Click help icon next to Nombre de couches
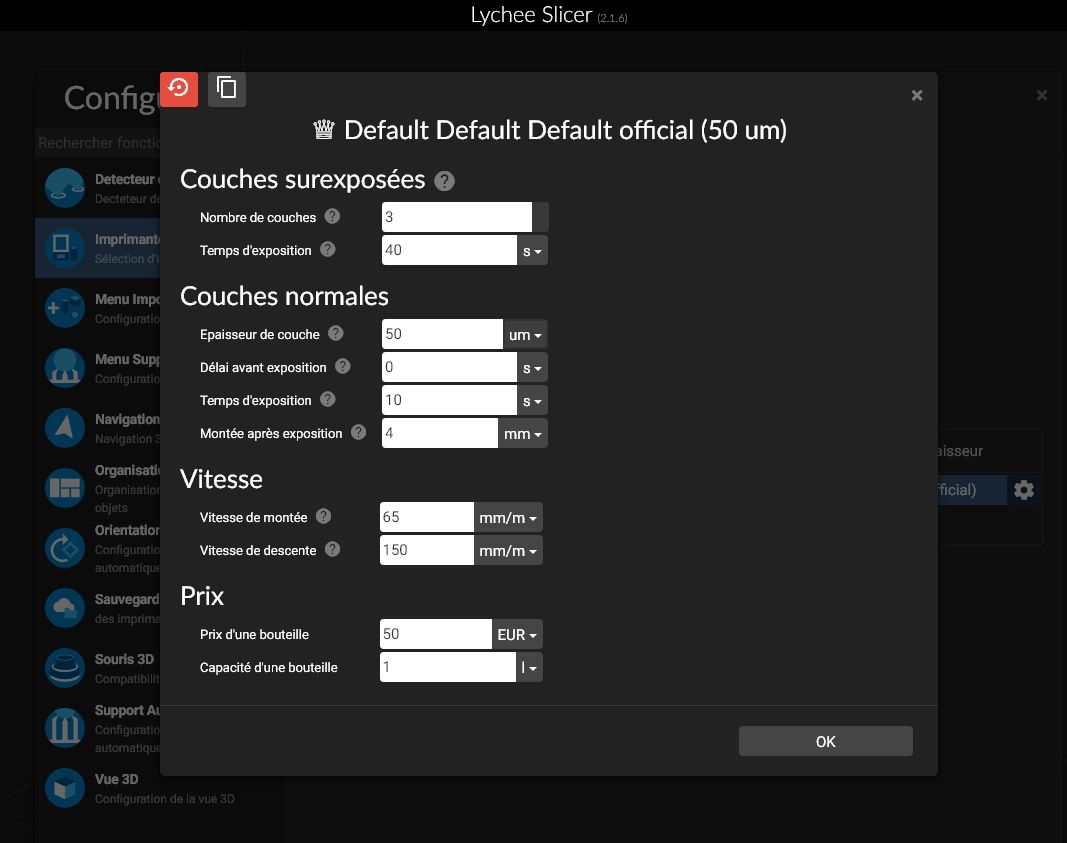 333,217
